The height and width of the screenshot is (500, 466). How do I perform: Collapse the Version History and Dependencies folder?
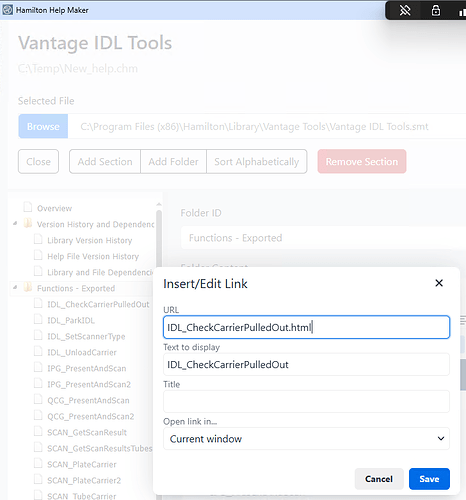(15, 223)
